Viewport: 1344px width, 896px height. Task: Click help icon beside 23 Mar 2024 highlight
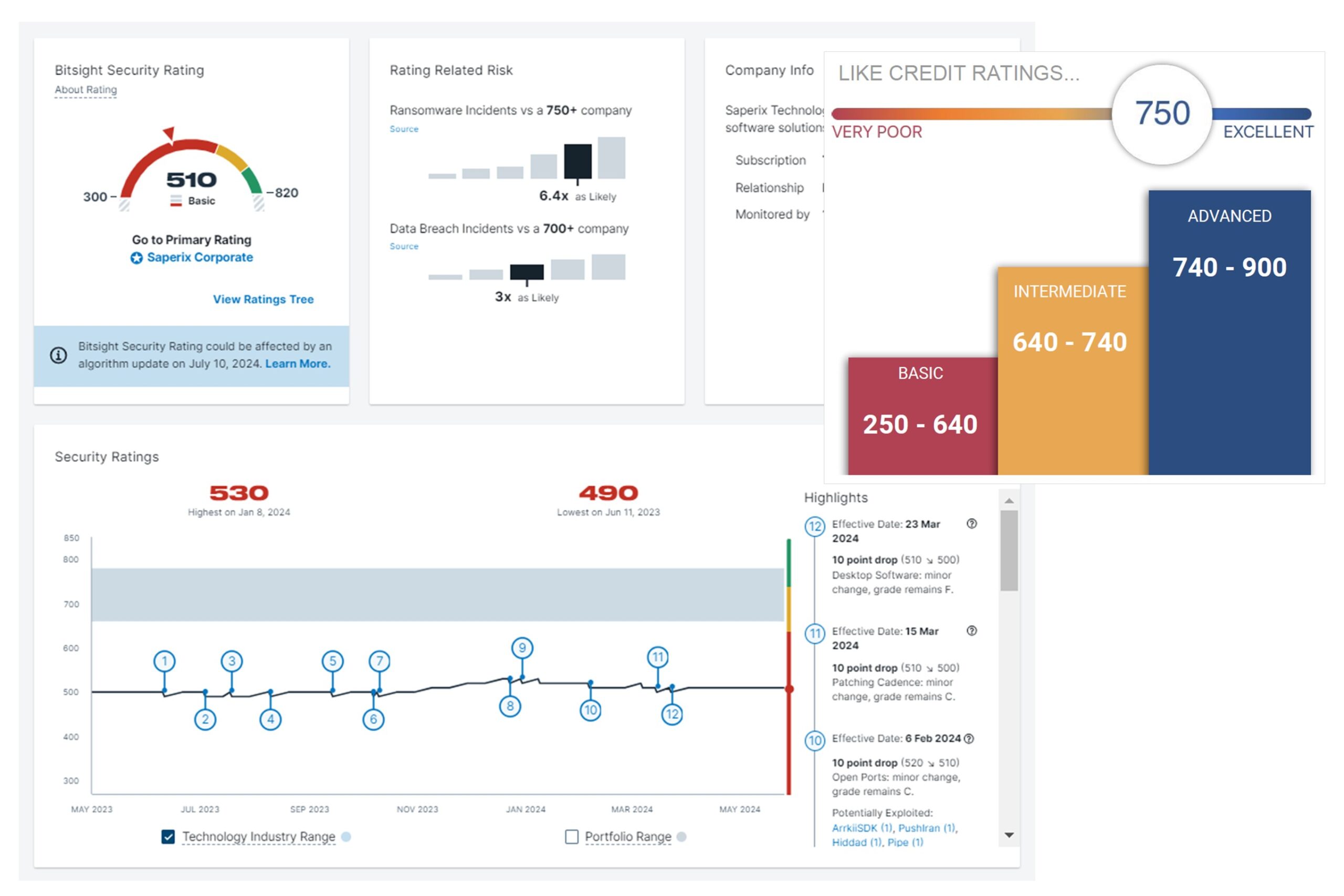pos(971,523)
